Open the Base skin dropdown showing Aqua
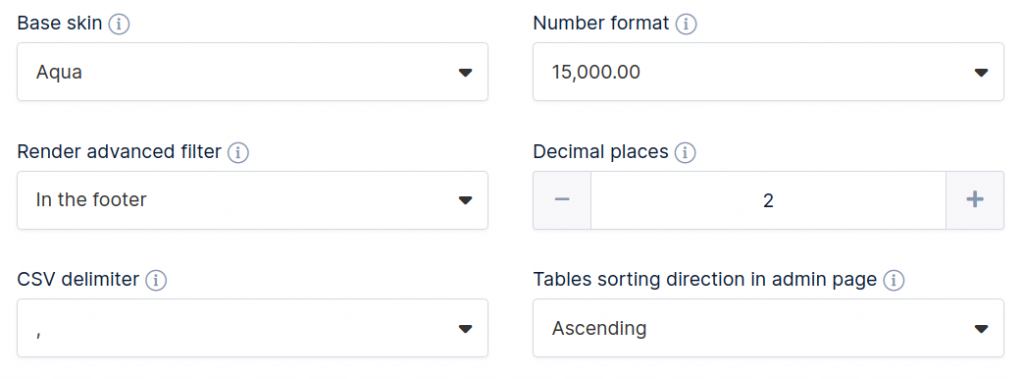 [x=252, y=72]
